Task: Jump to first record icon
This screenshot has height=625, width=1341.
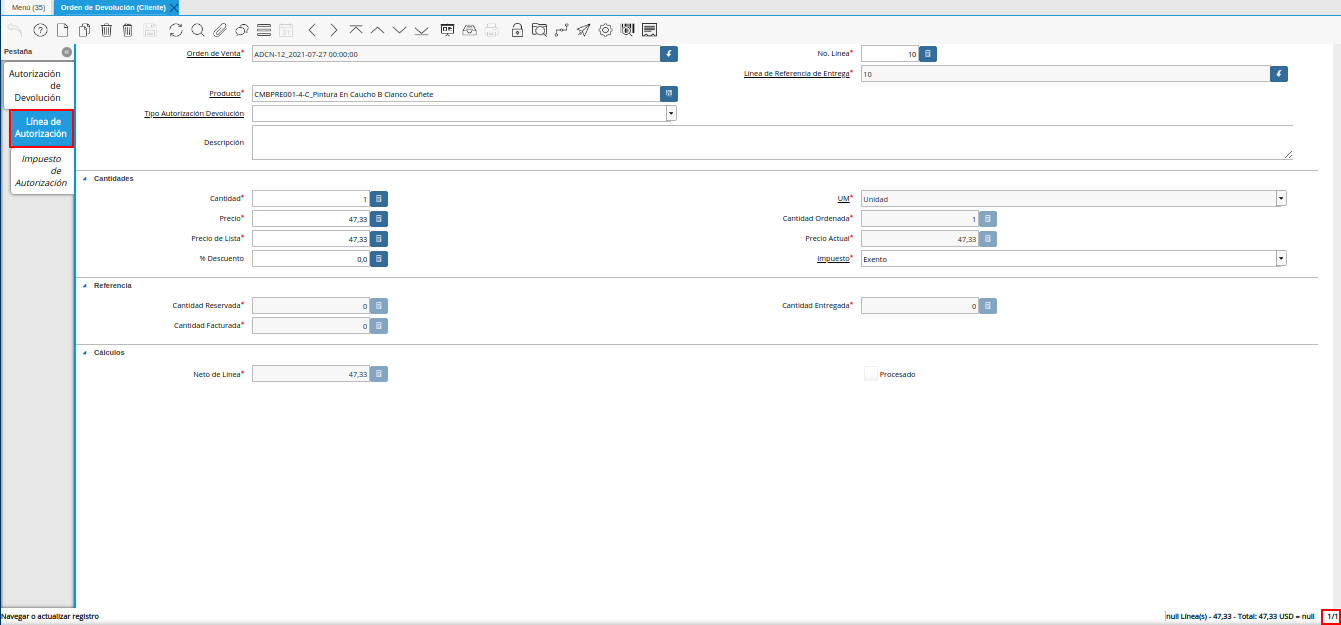Action: (x=356, y=30)
